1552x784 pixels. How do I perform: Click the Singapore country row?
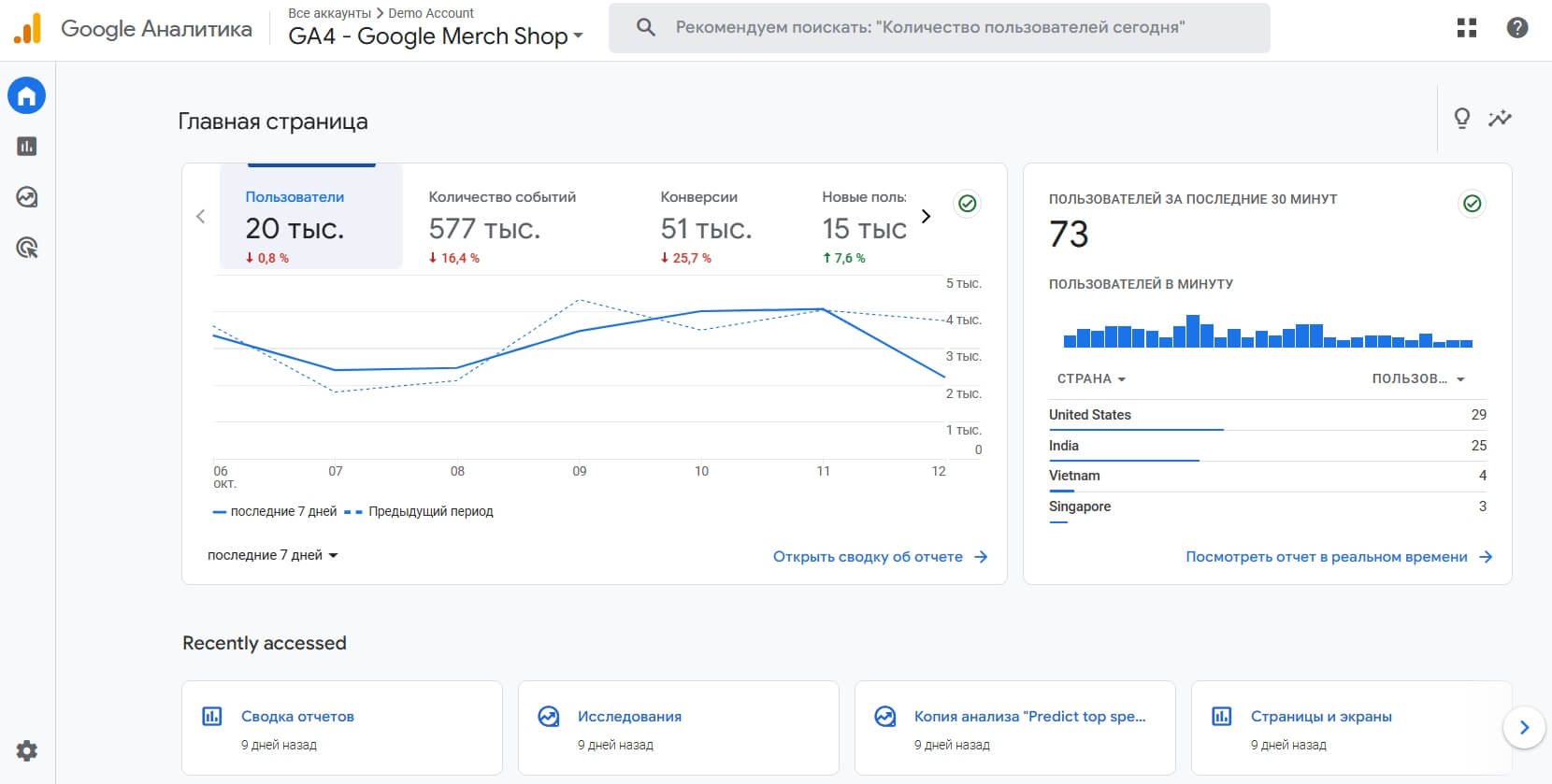1268,506
